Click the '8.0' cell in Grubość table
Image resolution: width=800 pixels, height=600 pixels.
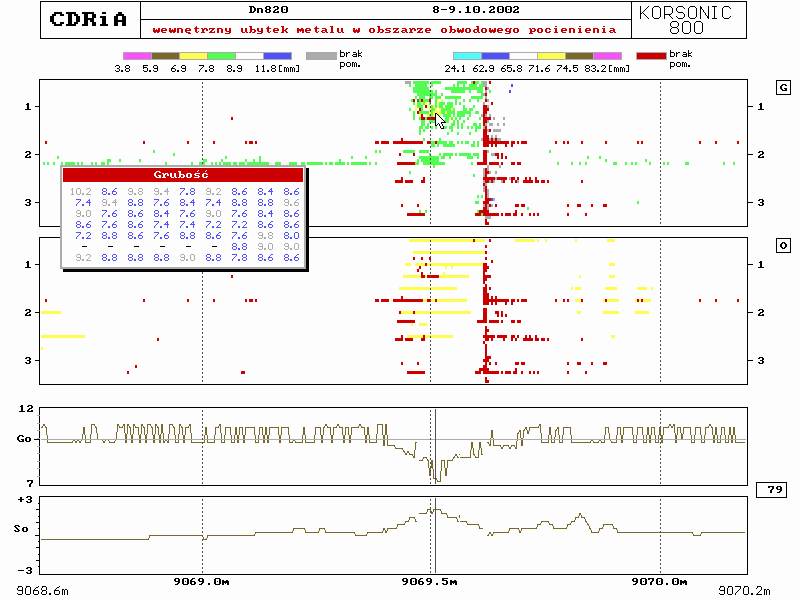(291, 236)
